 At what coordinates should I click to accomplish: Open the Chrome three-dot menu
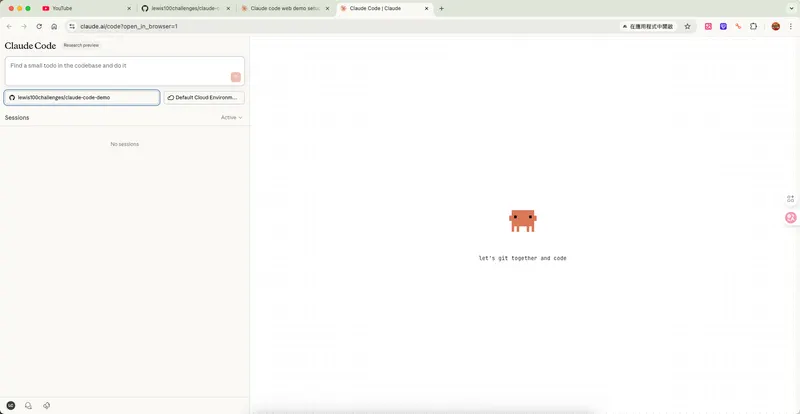[790, 27]
